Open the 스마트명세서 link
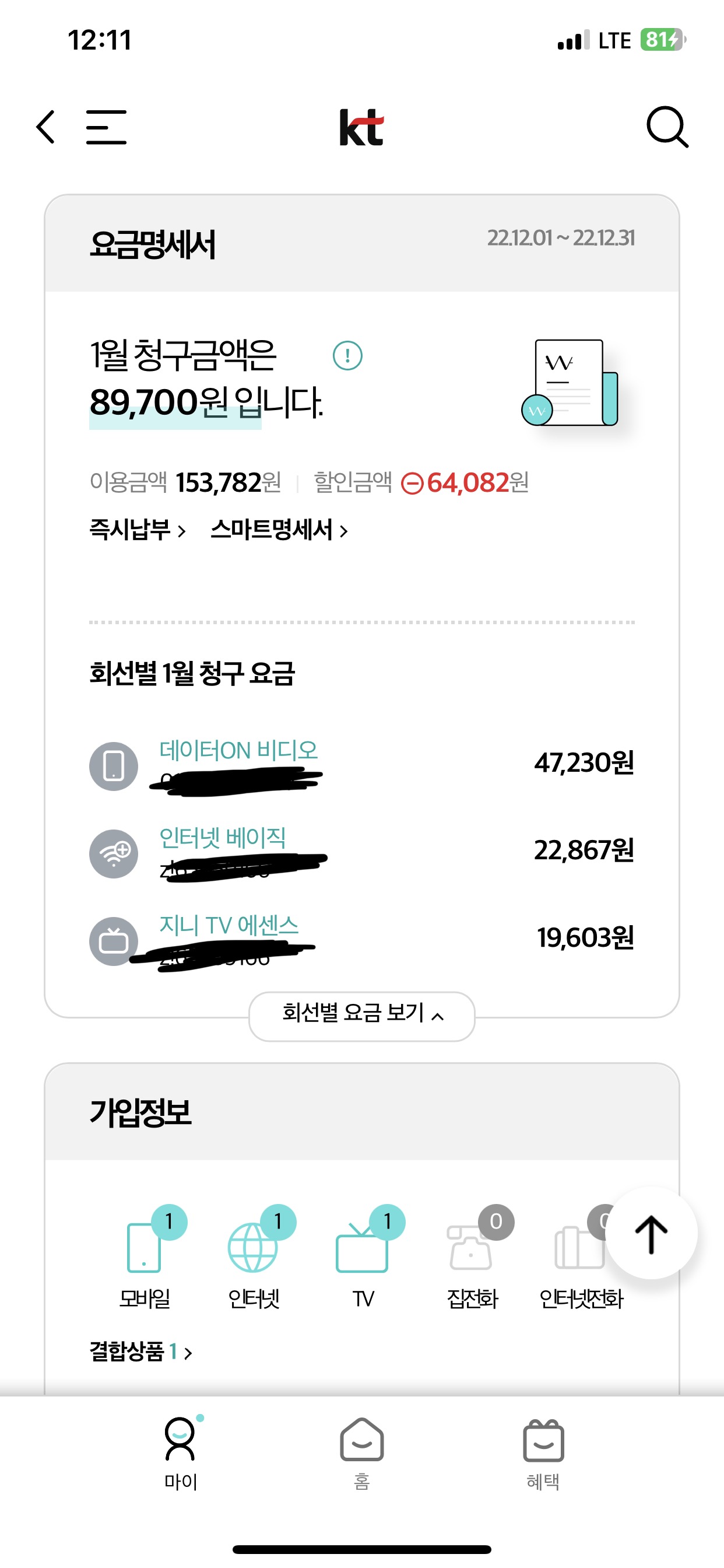The image size is (724, 1568). [279, 530]
